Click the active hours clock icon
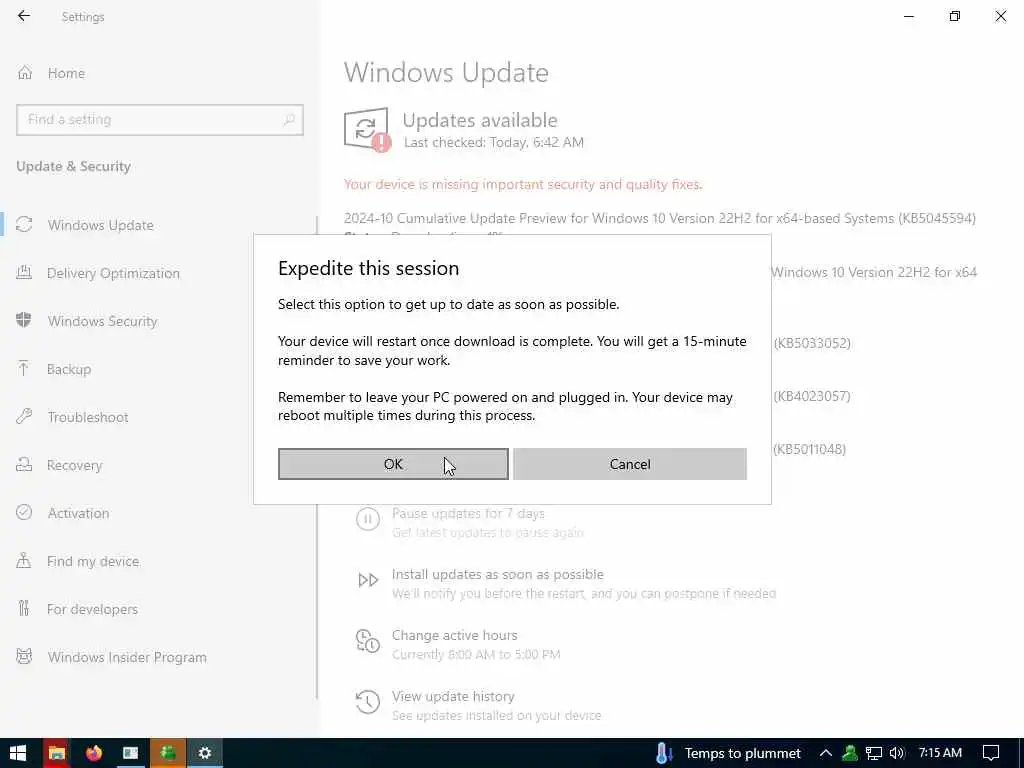The height and width of the screenshot is (768, 1024). (x=368, y=641)
